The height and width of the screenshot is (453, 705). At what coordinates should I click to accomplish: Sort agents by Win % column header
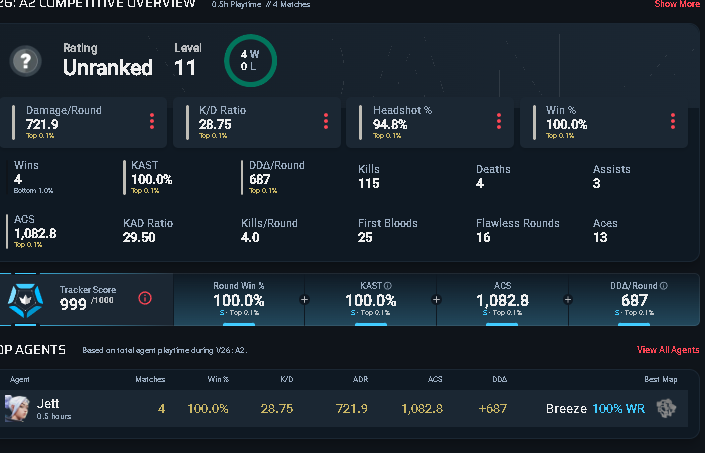click(x=218, y=379)
